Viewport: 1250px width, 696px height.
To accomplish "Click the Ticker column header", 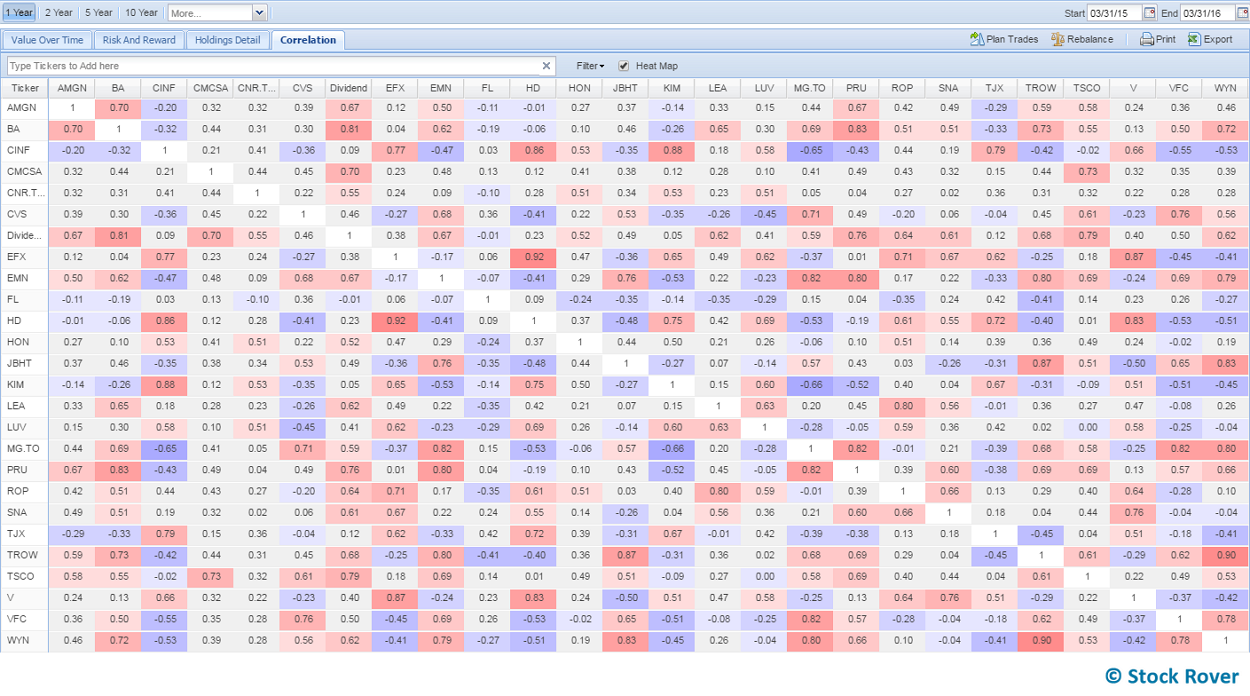I will tap(24, 88).
